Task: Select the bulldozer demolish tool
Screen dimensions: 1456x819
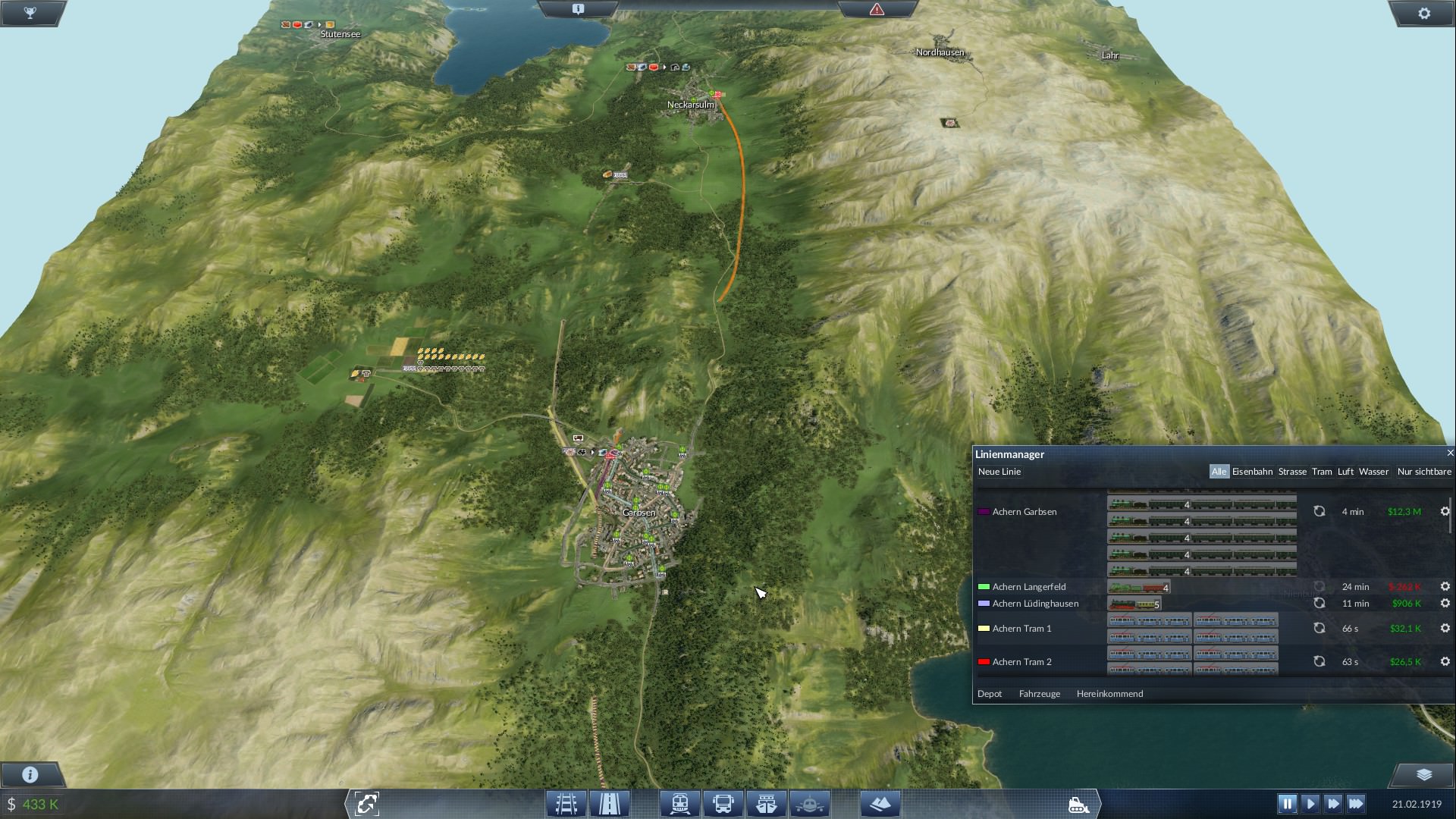Action: click(x=1078, y=804)
